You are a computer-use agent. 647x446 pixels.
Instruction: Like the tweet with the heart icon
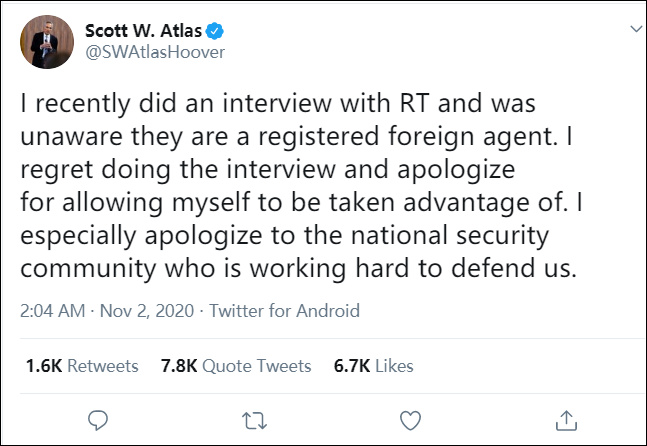click(410, 418)
